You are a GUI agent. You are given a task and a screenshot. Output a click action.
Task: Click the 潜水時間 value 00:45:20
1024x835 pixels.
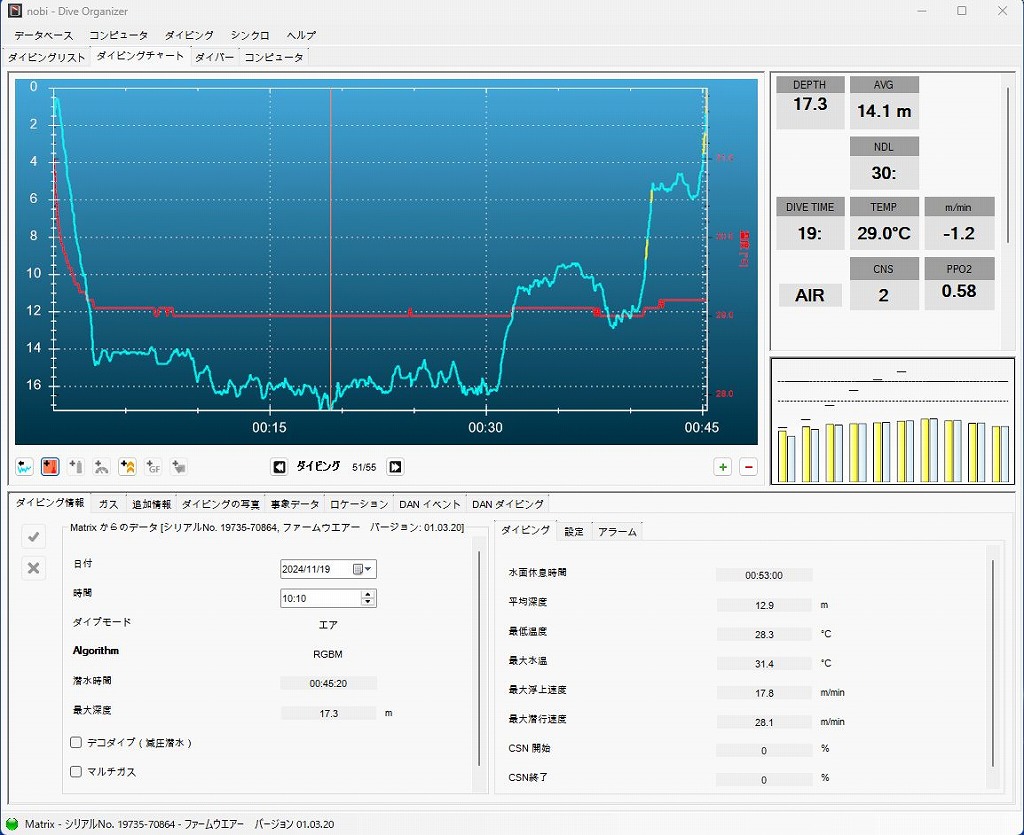coord(328,684)
